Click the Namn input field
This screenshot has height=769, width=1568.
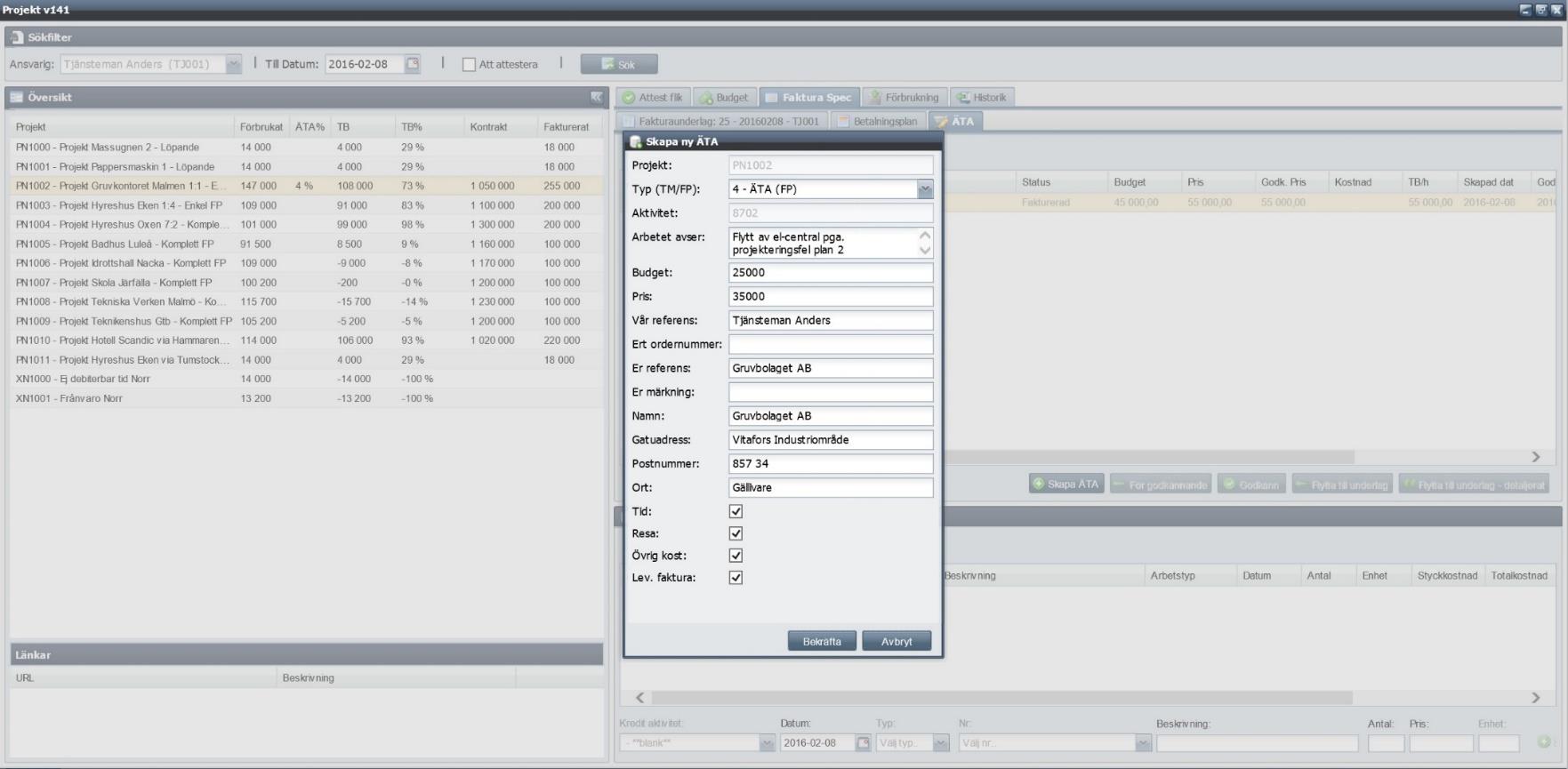pyautogui.click(x=831, y=416)
